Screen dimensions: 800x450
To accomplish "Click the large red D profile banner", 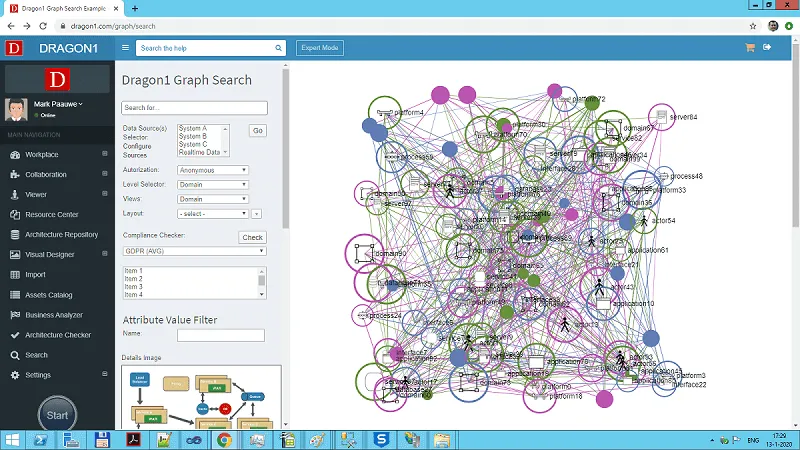I will pos(57,79).
